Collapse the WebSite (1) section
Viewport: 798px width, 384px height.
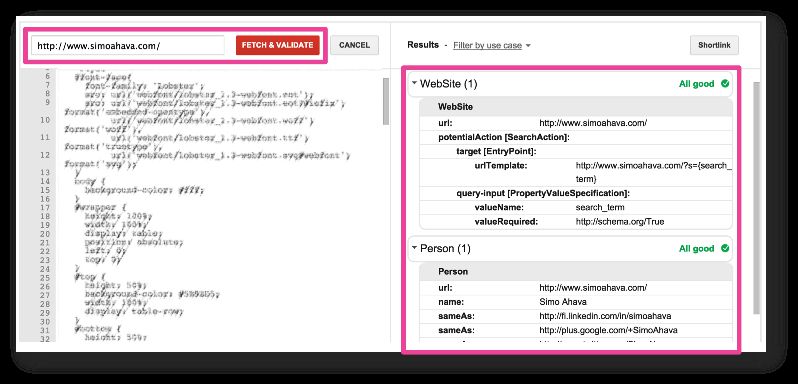pos(415,82)
